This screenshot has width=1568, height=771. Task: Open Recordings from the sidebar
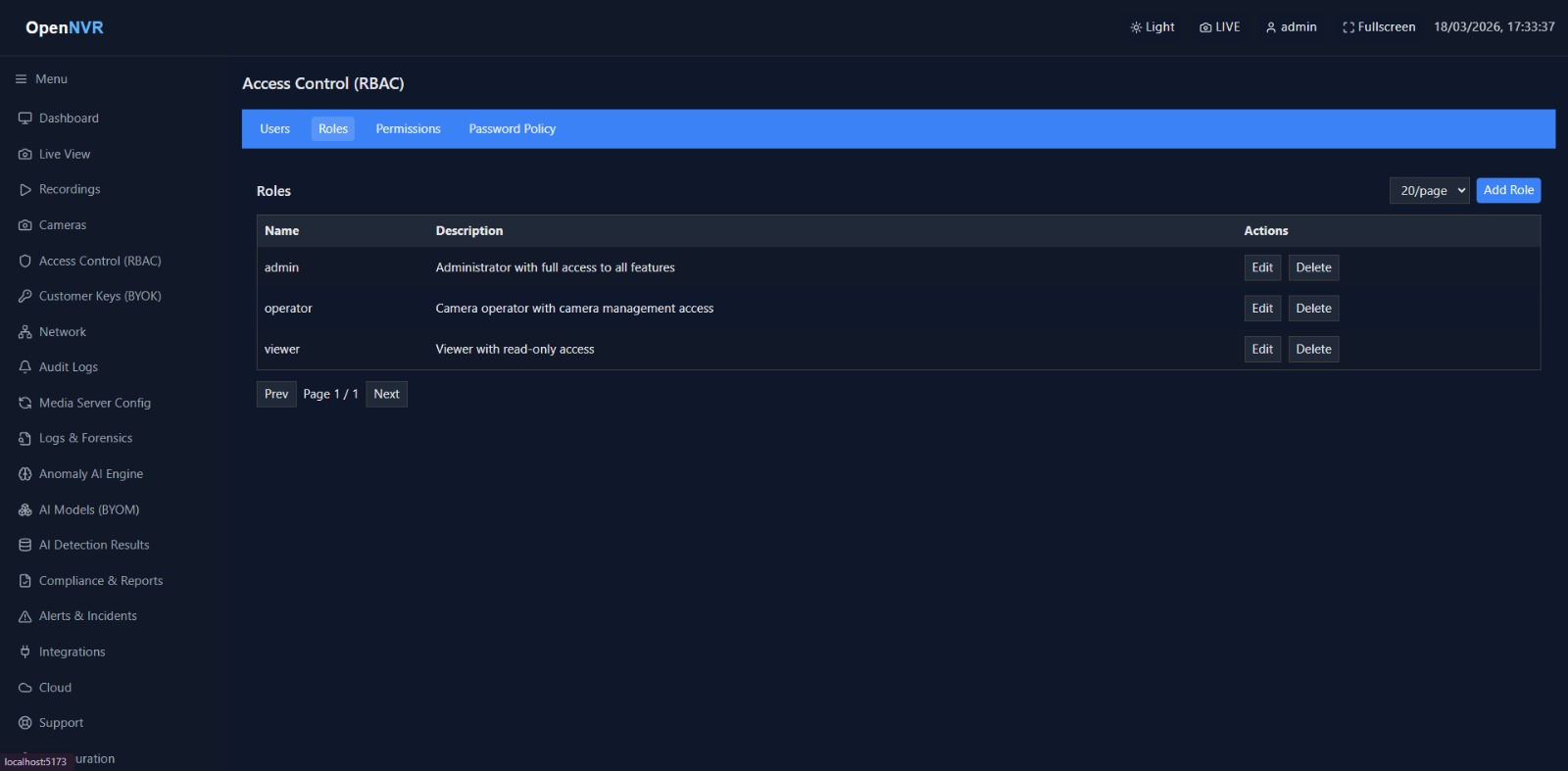click(x=70, y=190)
